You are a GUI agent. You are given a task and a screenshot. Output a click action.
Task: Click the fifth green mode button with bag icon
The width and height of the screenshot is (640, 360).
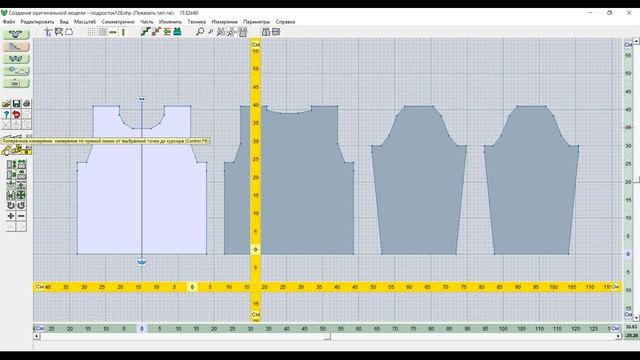pos(16,83)
